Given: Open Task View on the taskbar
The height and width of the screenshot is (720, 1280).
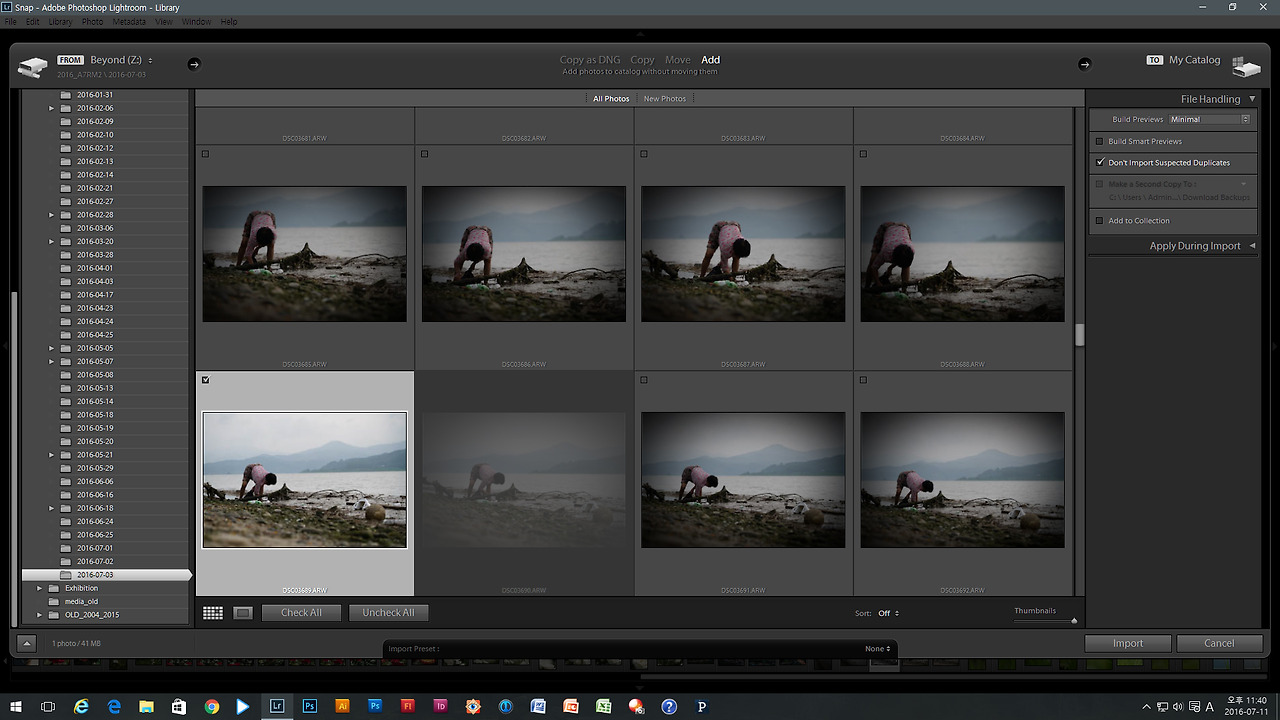Looking at the screenshot, I should click(x=48, y=706).
